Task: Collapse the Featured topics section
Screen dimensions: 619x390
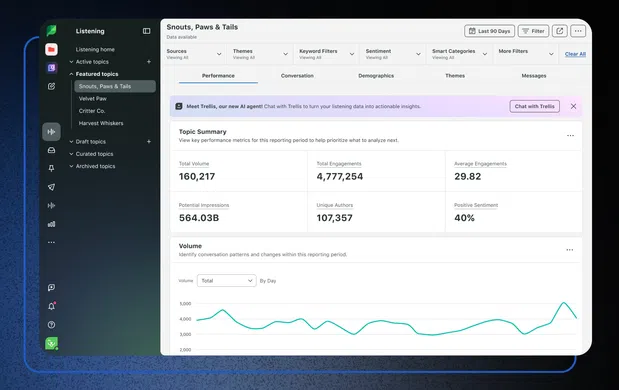Action: click(94, 74)
